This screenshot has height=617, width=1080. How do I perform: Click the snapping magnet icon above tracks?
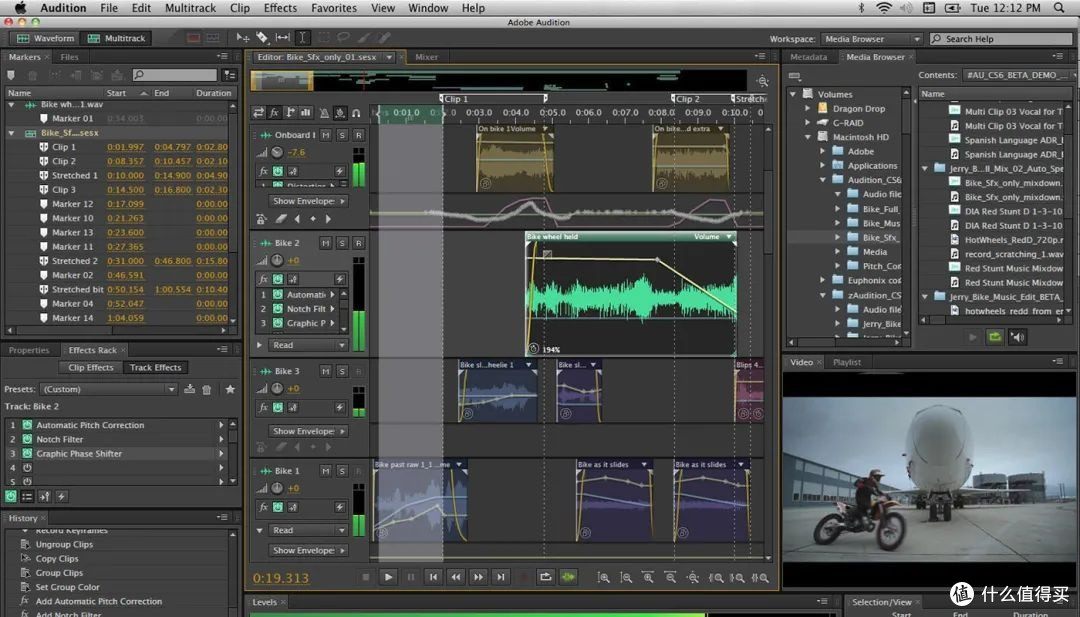click(x=356, y=112)
